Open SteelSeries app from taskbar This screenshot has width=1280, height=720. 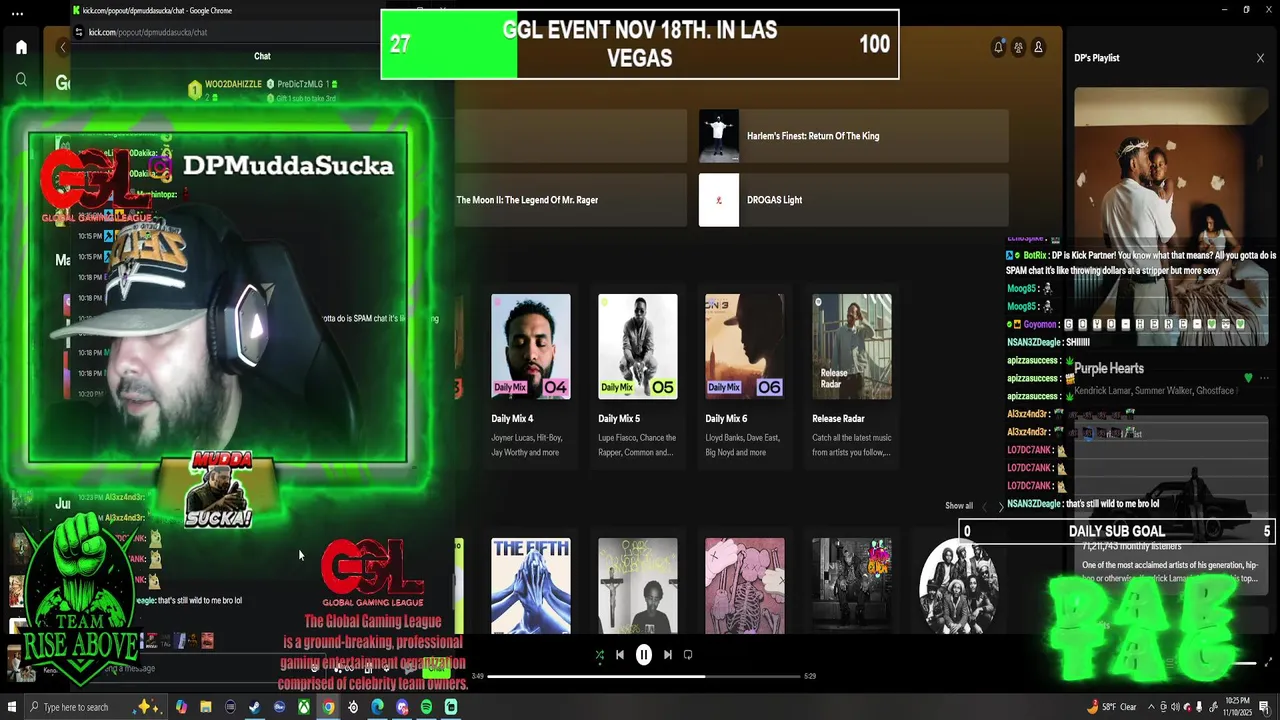point(353,707)
